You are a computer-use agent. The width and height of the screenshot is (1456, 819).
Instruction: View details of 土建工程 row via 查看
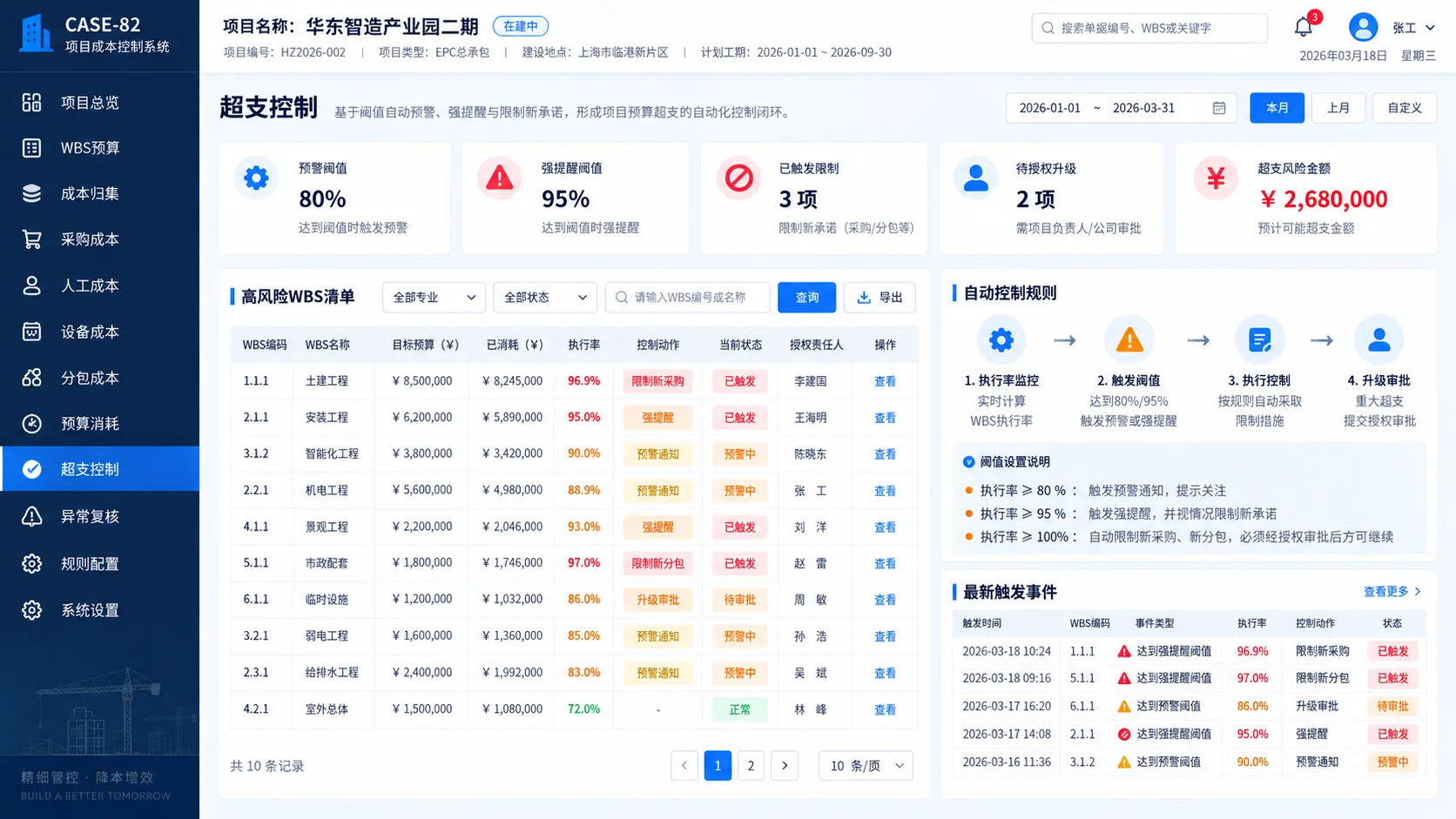(885, 381)
